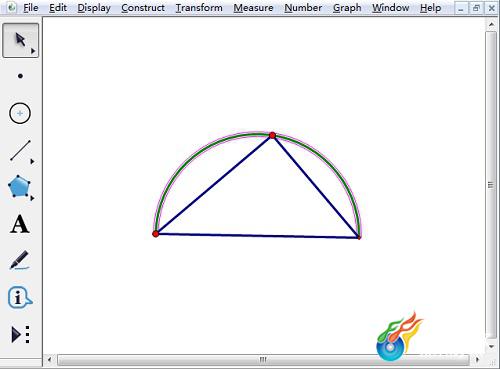Open the Construct menu

[143, 8]
